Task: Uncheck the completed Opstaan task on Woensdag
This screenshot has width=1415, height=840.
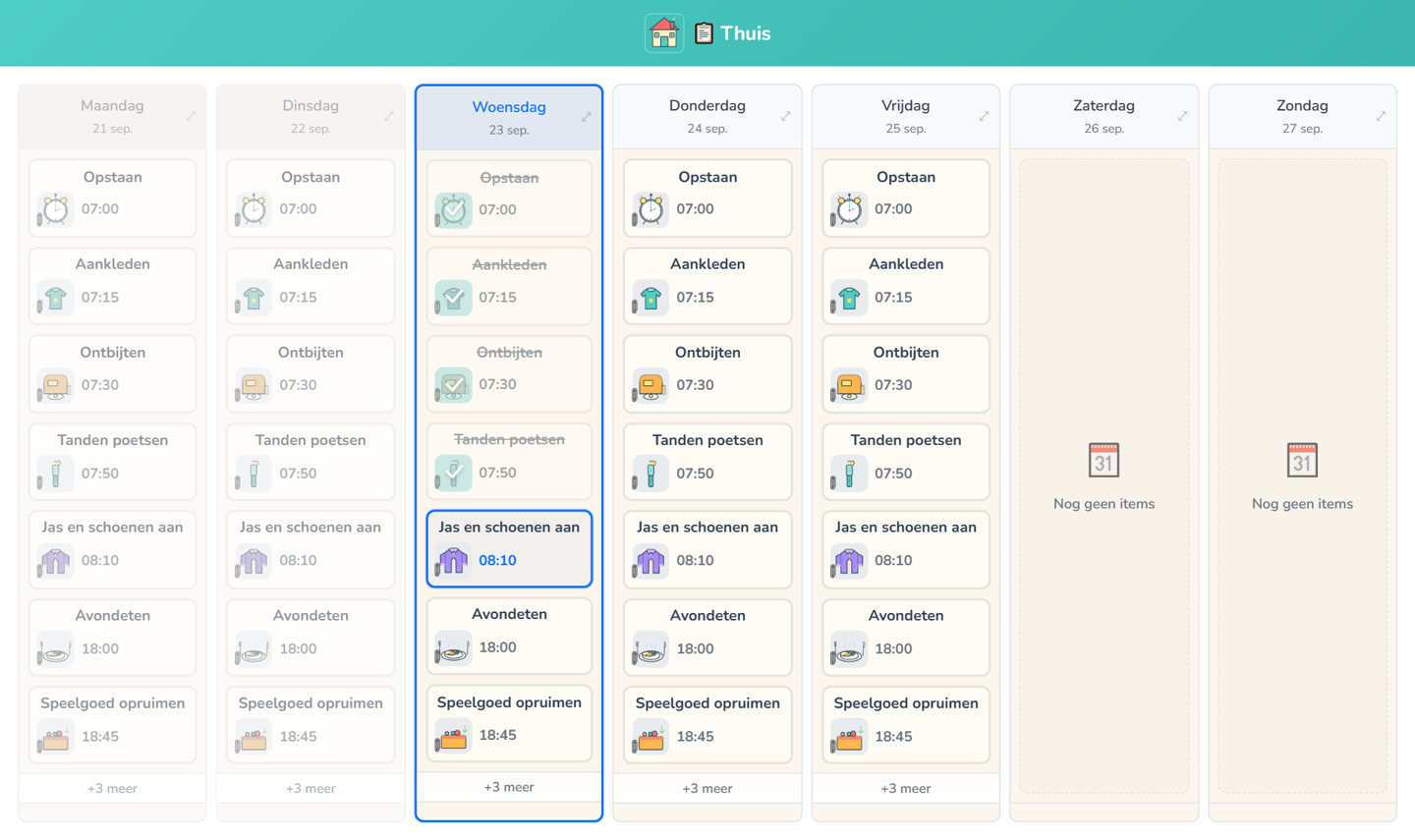Action: click(453, 210)
